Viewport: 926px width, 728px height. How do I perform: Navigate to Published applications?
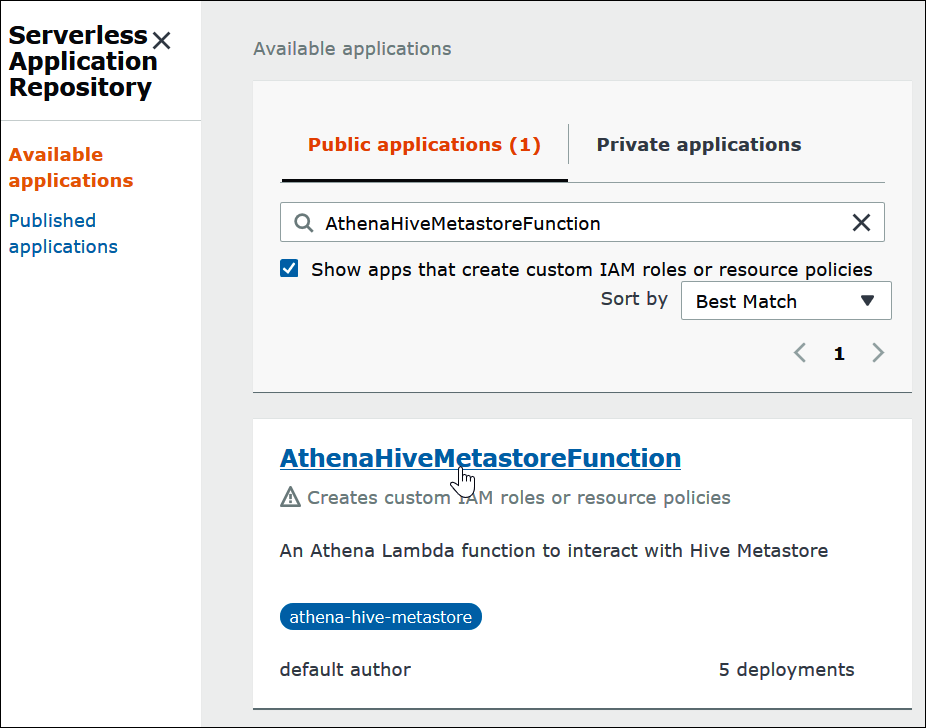[63, 233]
